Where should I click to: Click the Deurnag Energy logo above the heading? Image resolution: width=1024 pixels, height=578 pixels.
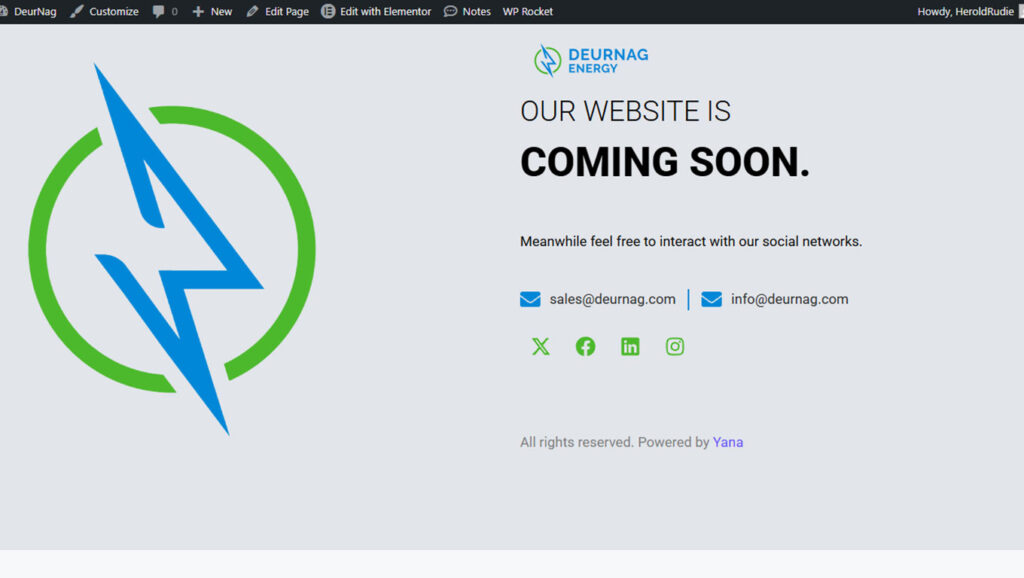(590, 59)
